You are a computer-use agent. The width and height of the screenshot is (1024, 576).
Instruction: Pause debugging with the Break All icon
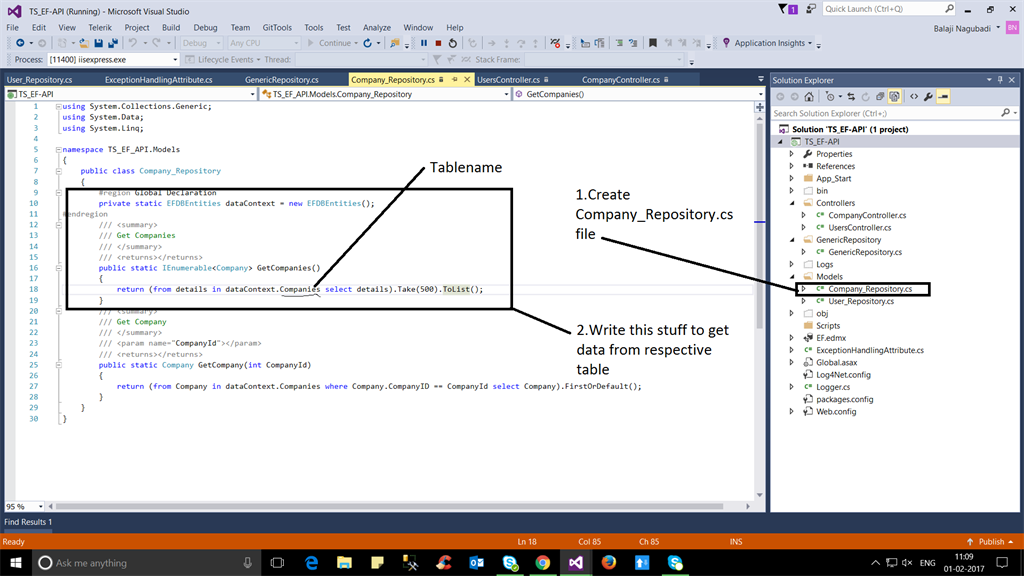point(424,43)
